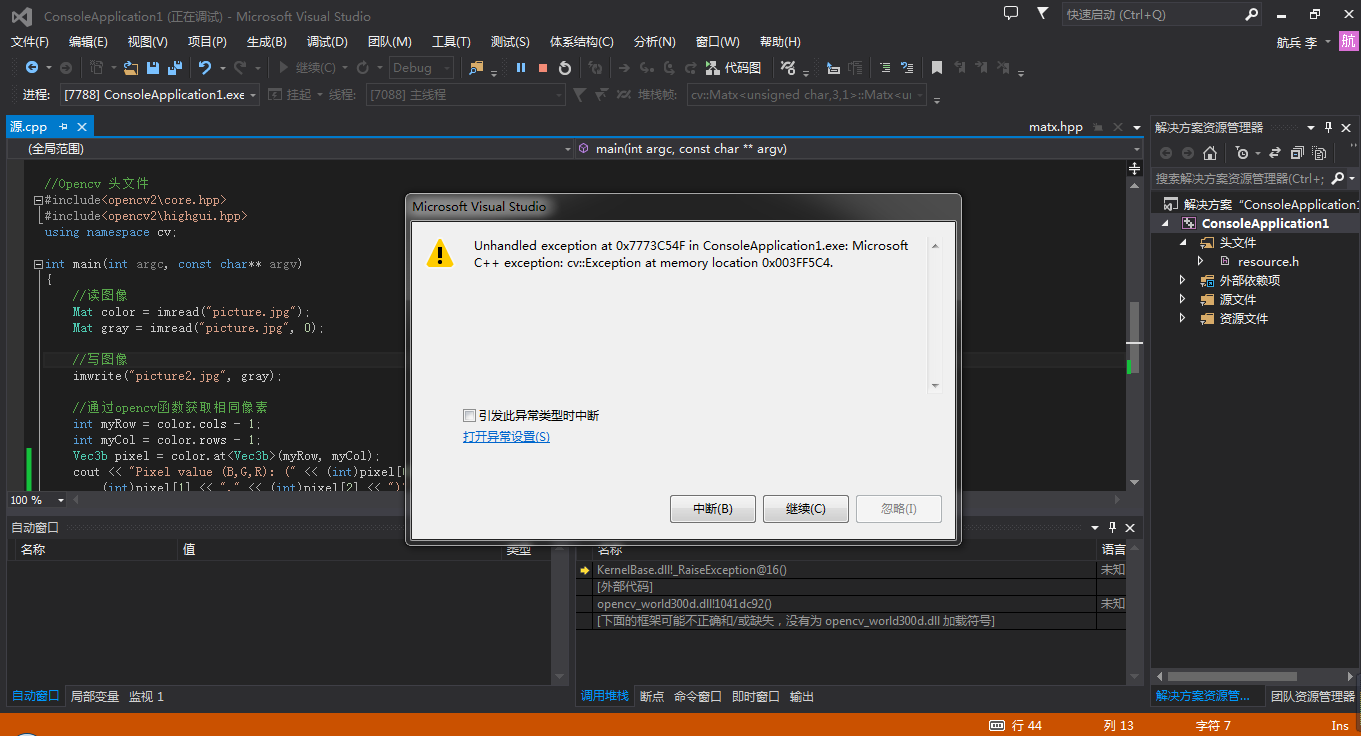Collapse the main function outline block
Screen dimensions: 1361x736
(x=38, y=265)
